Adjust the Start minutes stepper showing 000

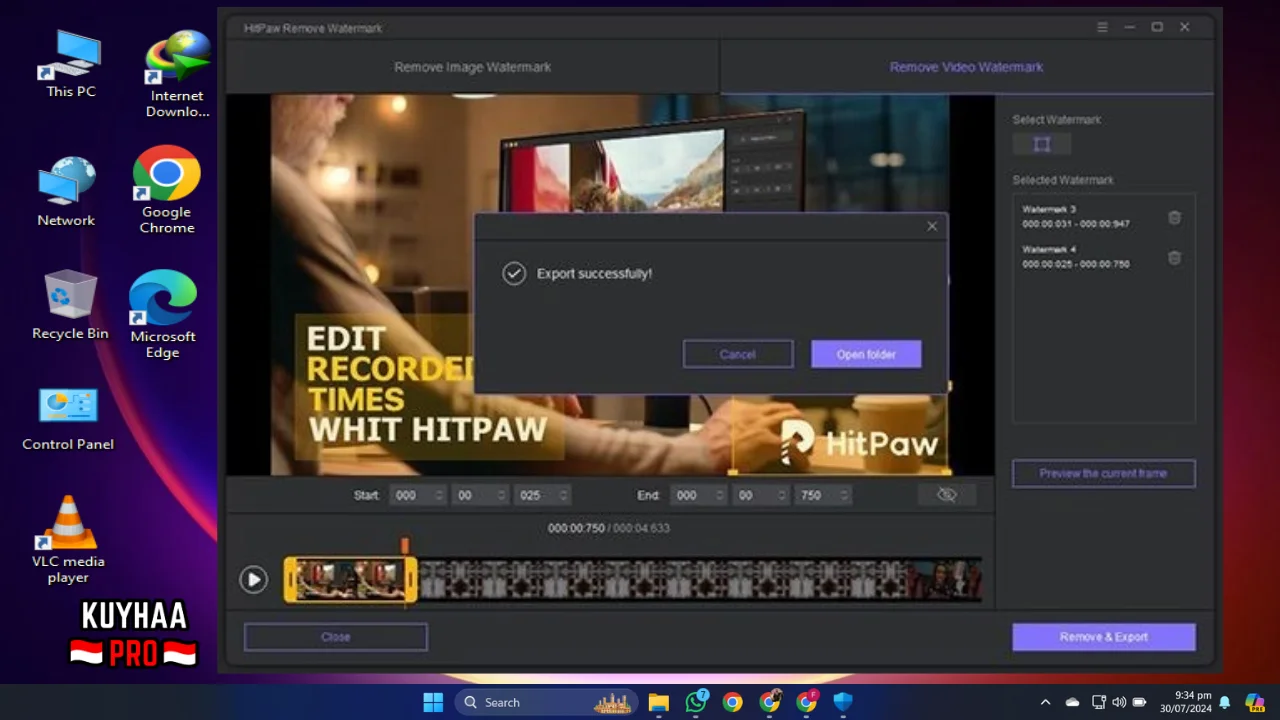[x=417, y=495]
